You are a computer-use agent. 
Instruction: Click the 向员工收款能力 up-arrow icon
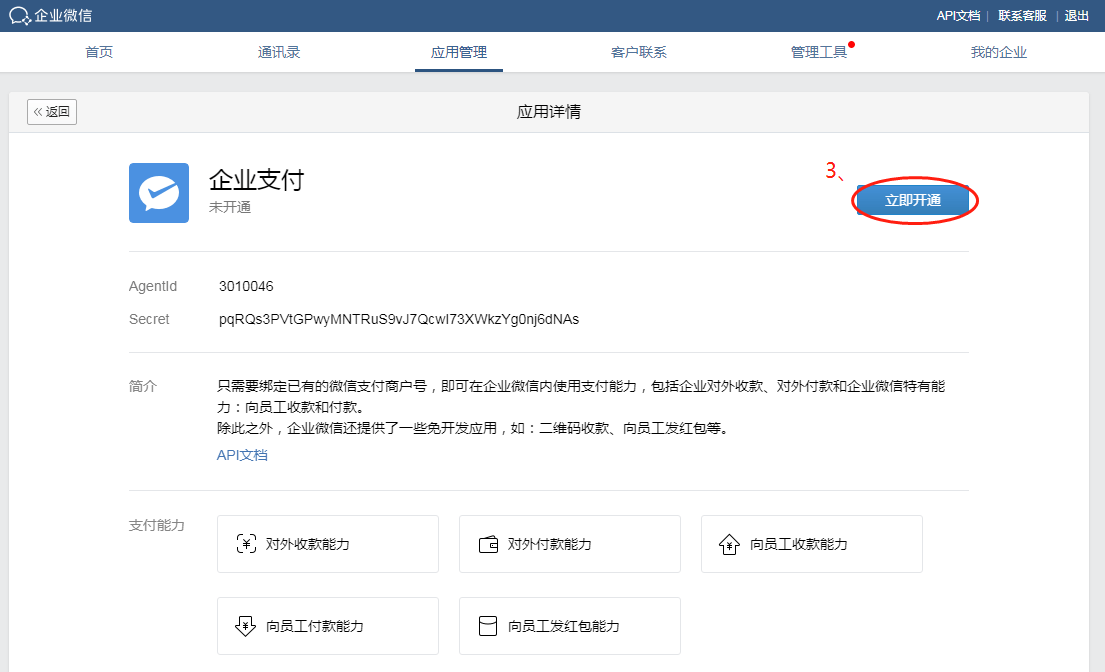coord(729,544)
